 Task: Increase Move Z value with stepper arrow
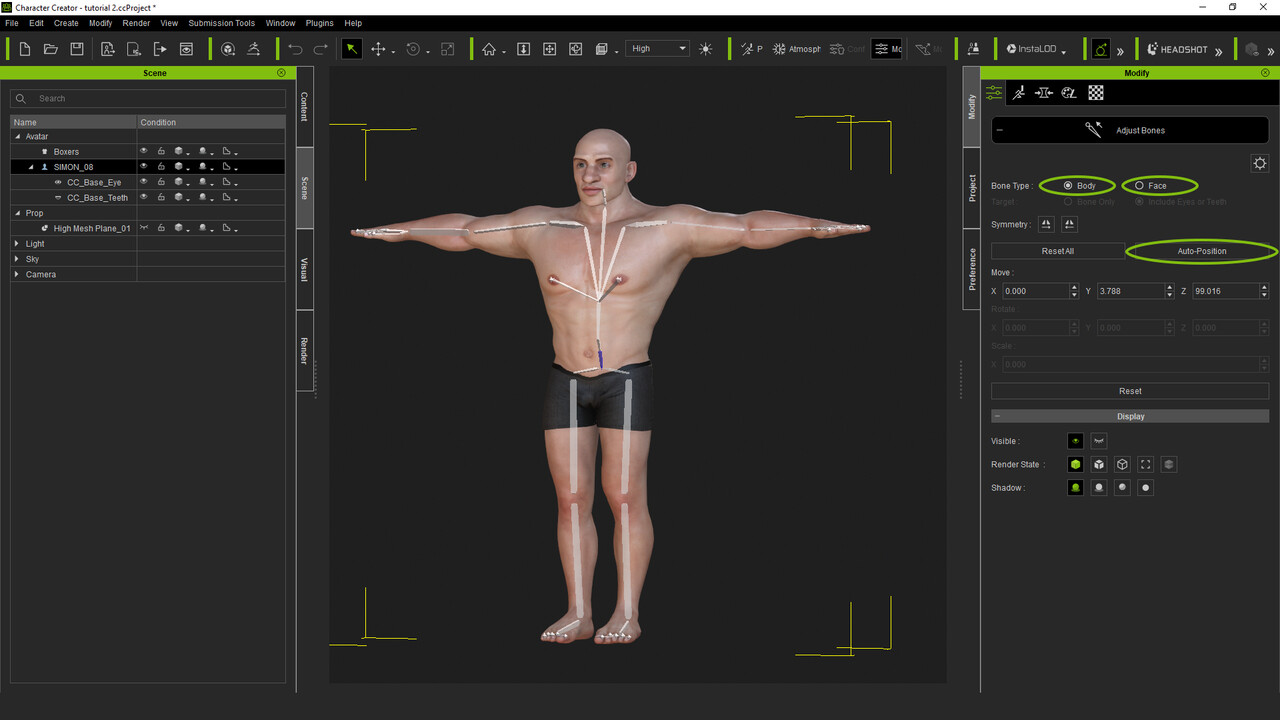[x=1265, y=287]
